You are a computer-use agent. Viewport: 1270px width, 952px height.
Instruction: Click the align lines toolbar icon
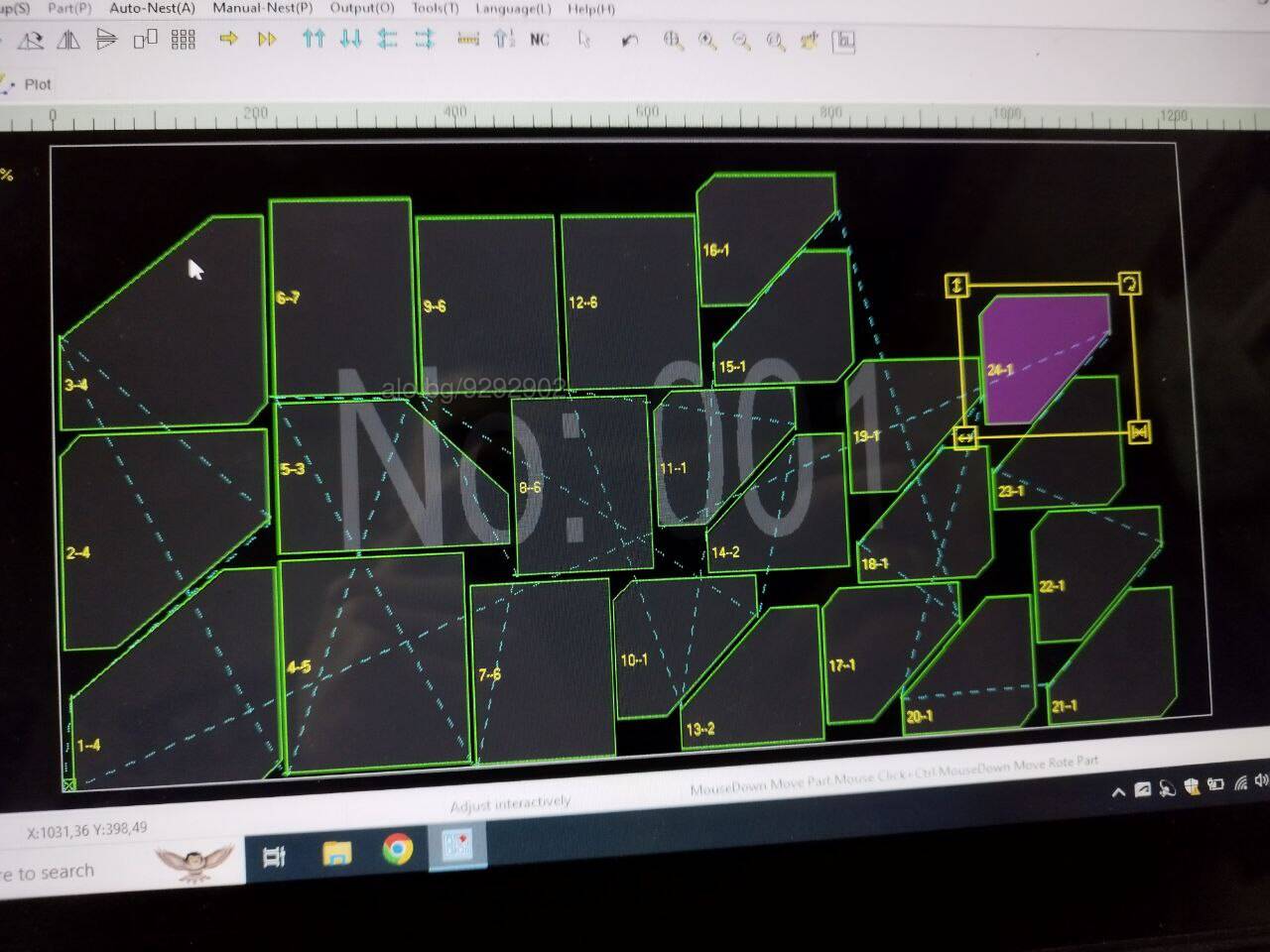tap(106, 40)
